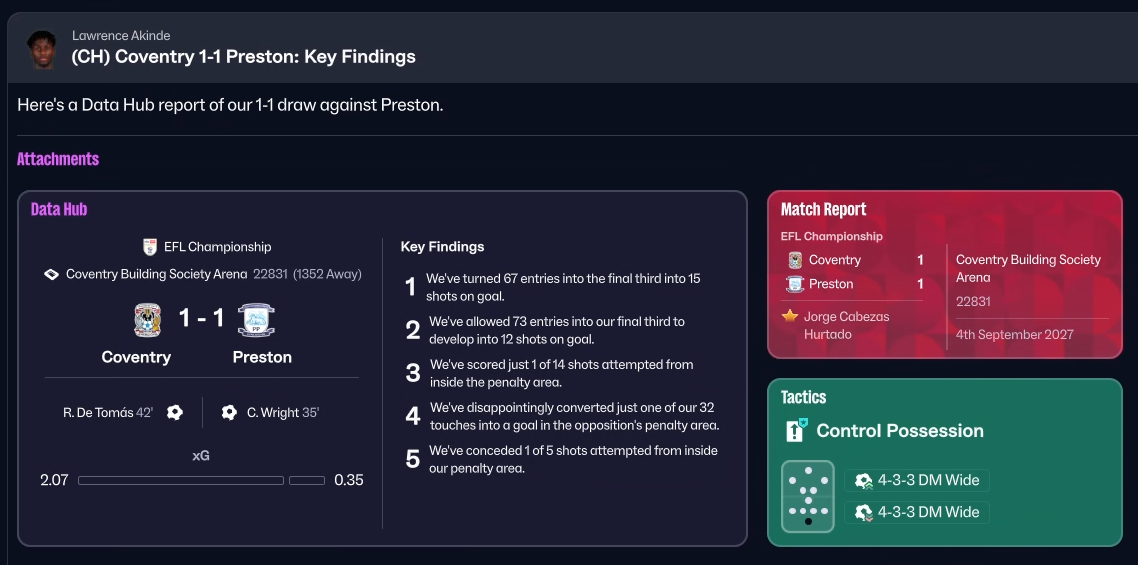Click Lawrence Akinde's profile avatar
The height and width of the screenshot is (565, 1138).
(42, 48)
